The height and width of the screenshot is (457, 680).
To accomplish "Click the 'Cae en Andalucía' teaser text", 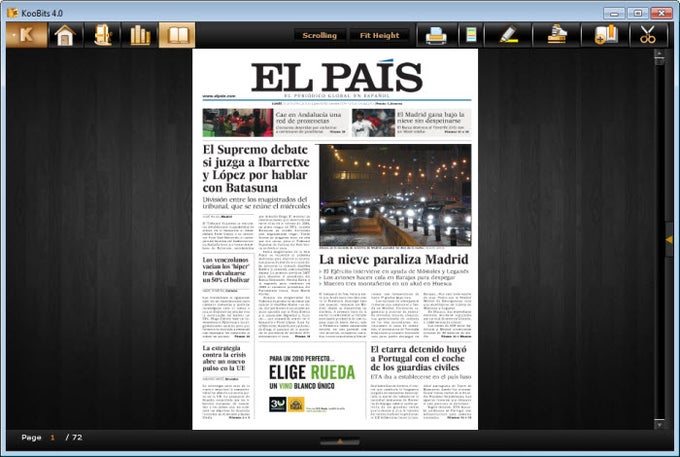I will pyautogui.click(x=310, y=122).
